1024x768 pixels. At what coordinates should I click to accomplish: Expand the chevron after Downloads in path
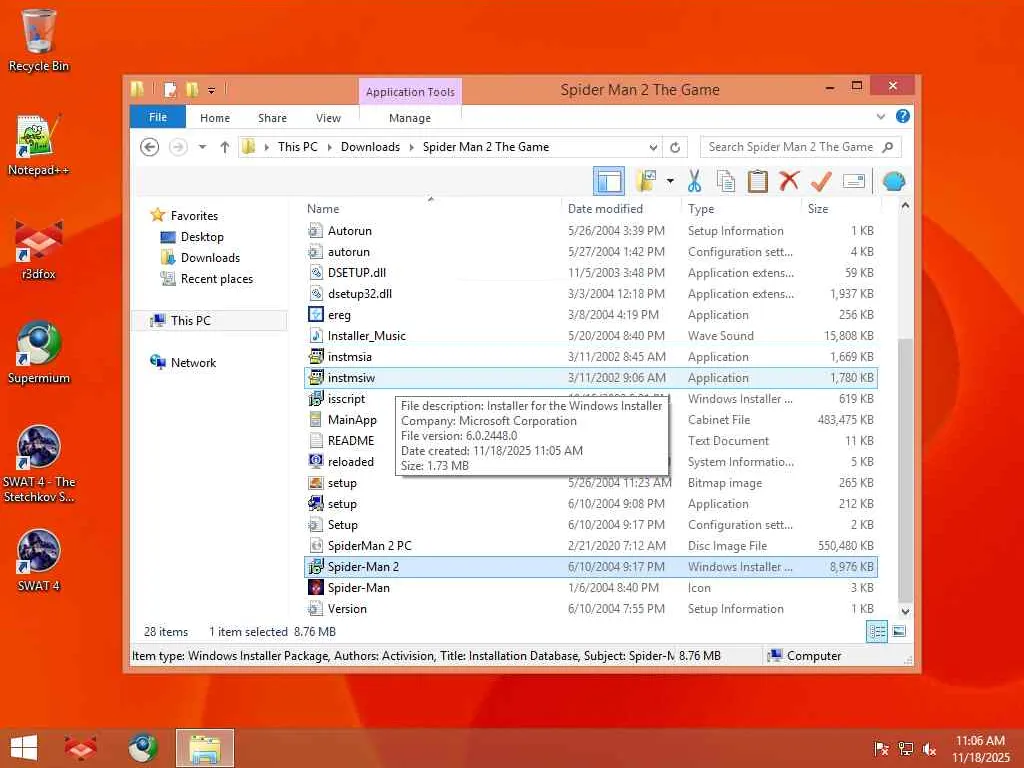[411, 147]
